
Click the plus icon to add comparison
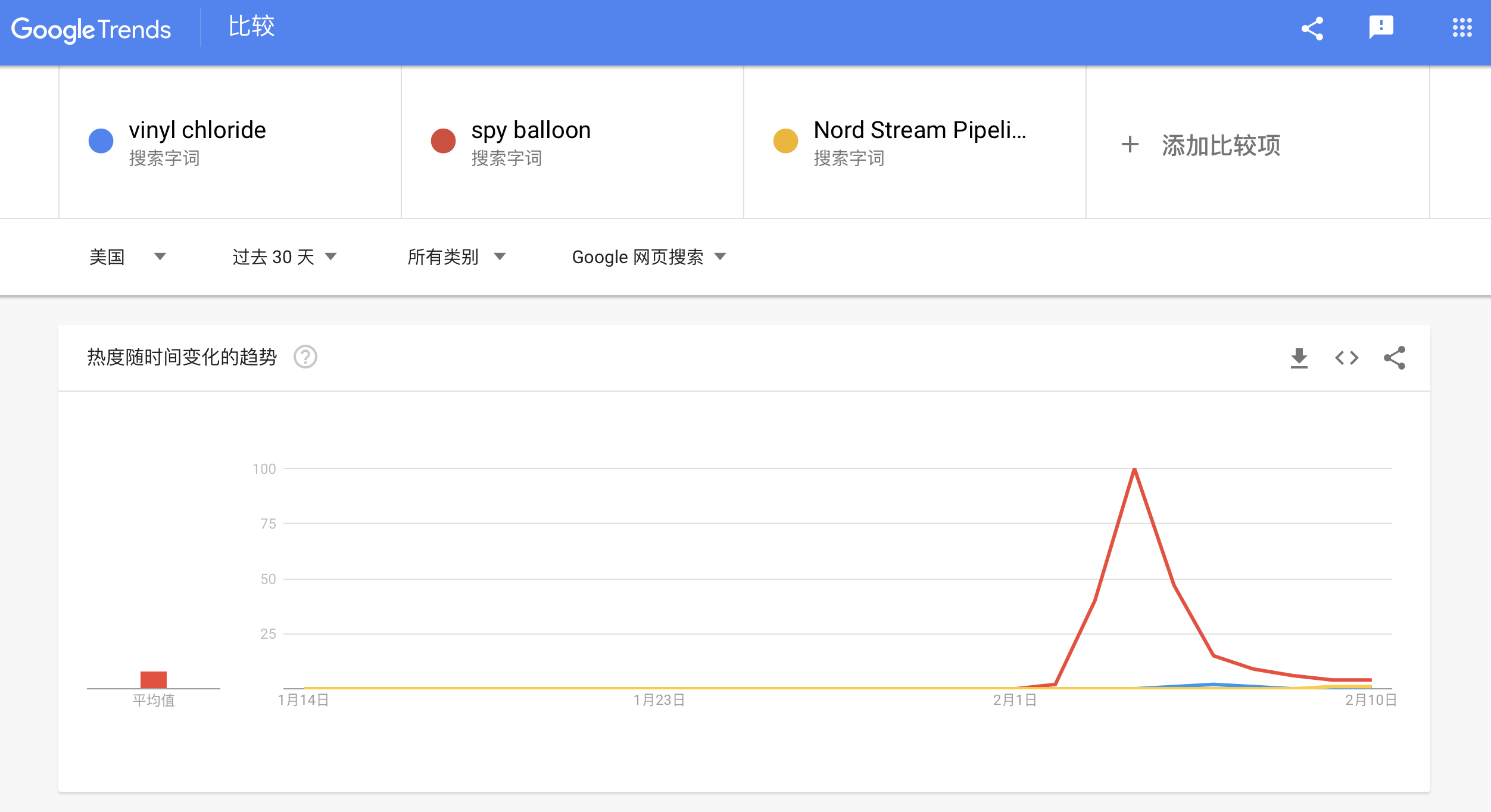point(1130,145)
